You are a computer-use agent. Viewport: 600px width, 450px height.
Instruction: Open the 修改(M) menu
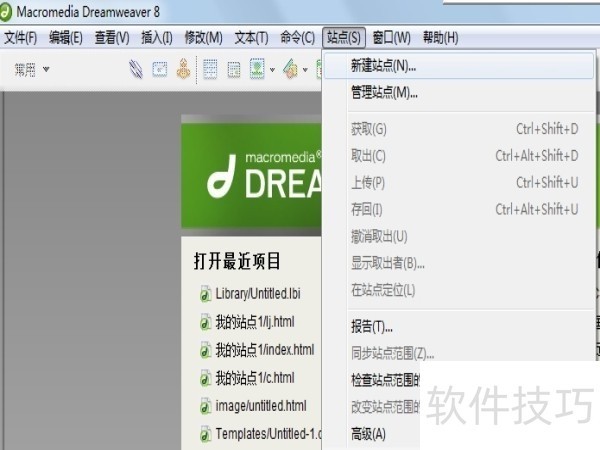pyautogui.click(x=204, y=38)
